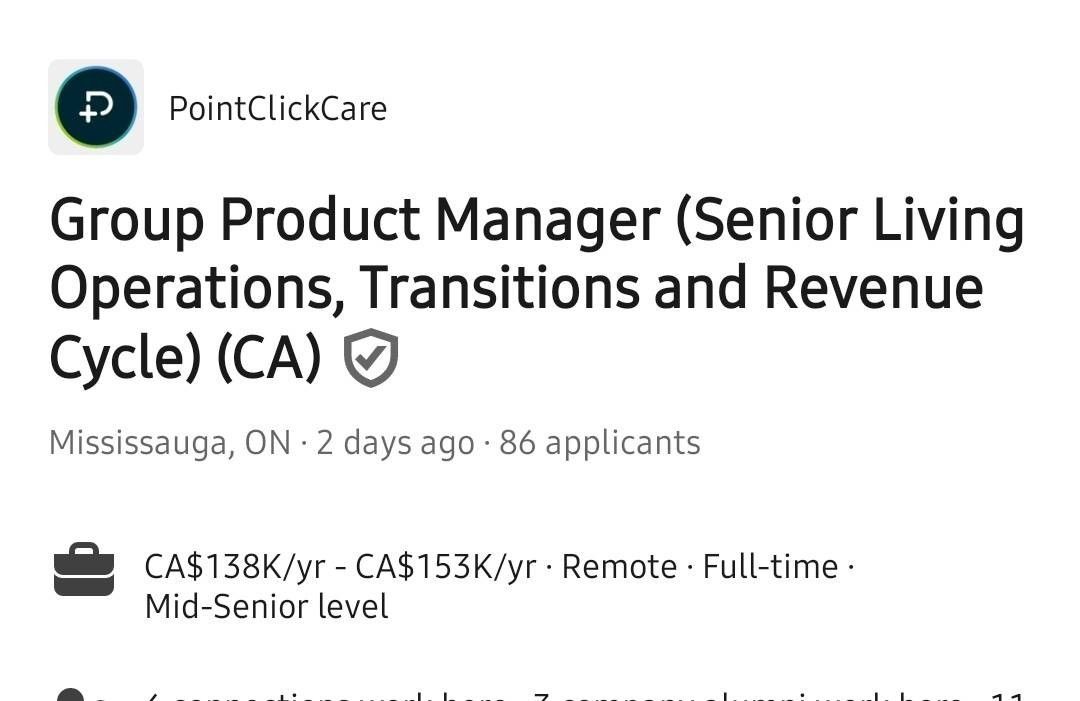This screenshot has width=1080, height=701.
Task: Click the word "Manager" in the heading
Action: [548, 220]
